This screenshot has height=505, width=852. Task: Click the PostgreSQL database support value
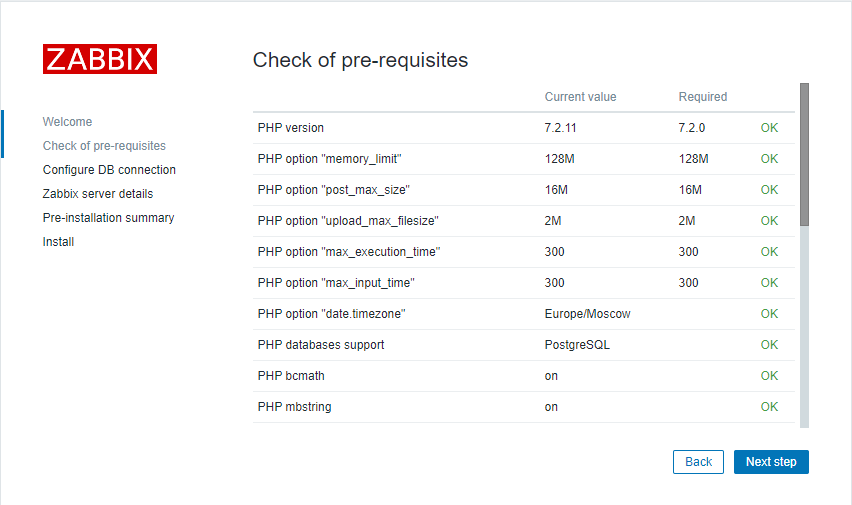point(577,345)
